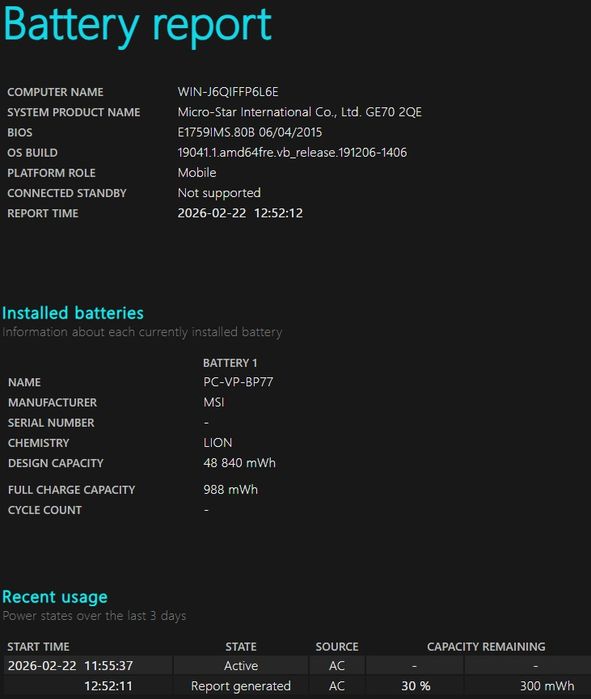Click the 30 % capacity remaining cell
591x699 pixels.
(x=416, y=686)
